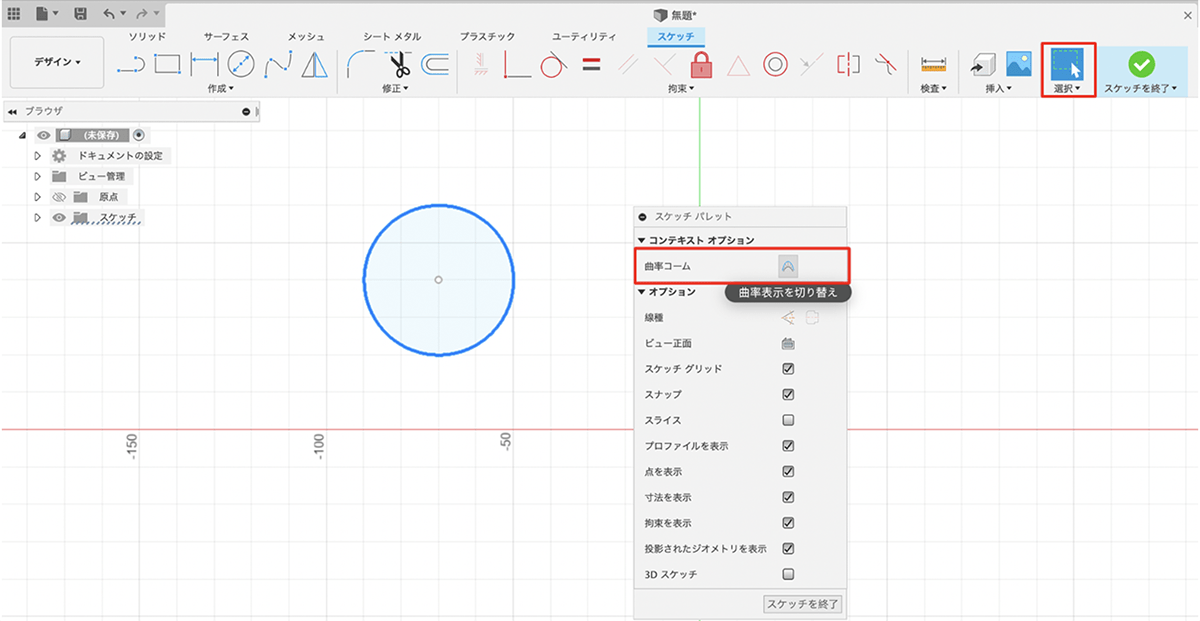
Task: Select the 2-point rectangle tool
Action: tap(167, 66)
